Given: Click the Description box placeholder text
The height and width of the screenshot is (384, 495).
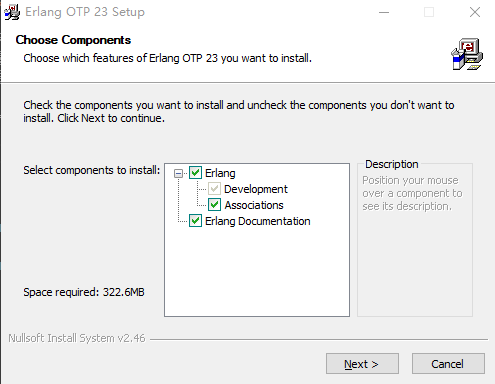Looking at the screenshot, I should [412, 193].
